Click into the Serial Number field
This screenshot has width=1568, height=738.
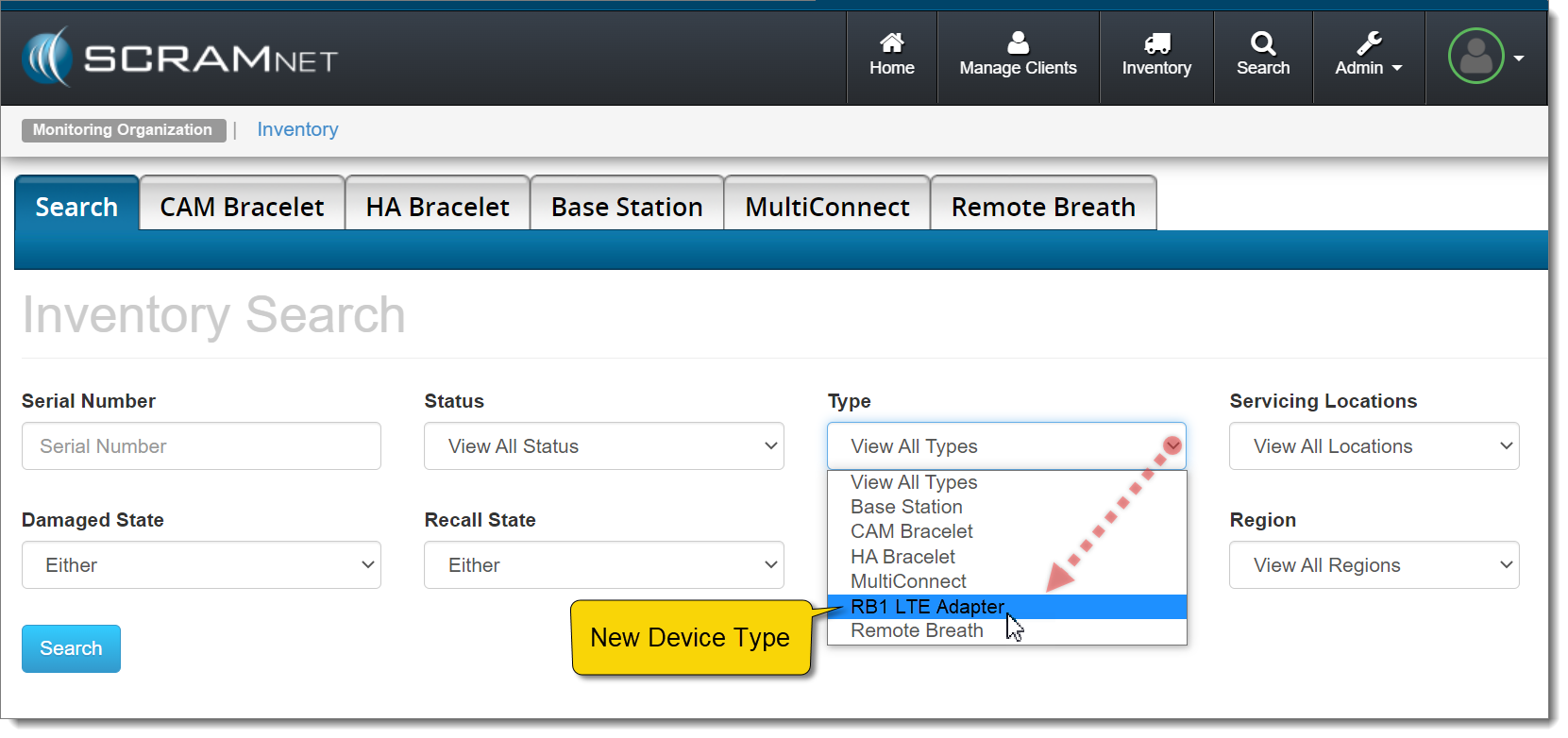pyautogui.click(x=201, y=446)
